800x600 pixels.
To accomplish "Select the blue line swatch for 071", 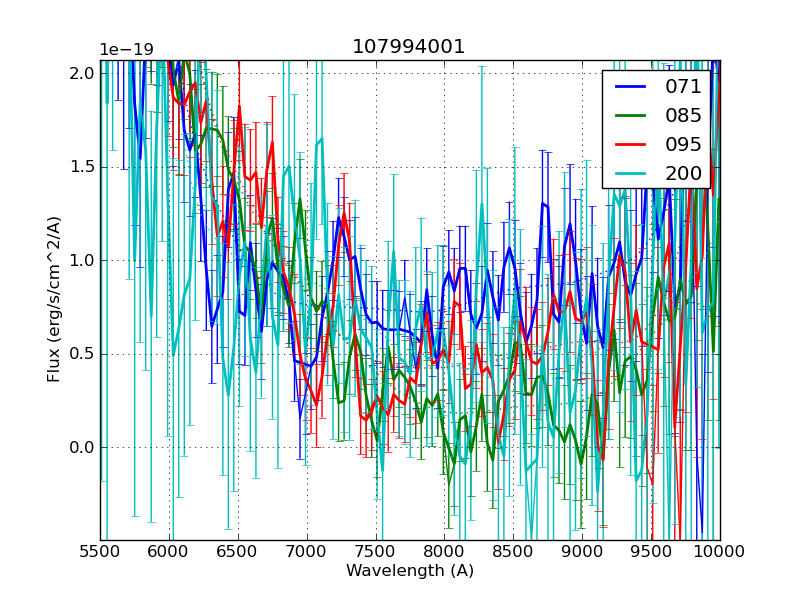I will tap(629, 87).
